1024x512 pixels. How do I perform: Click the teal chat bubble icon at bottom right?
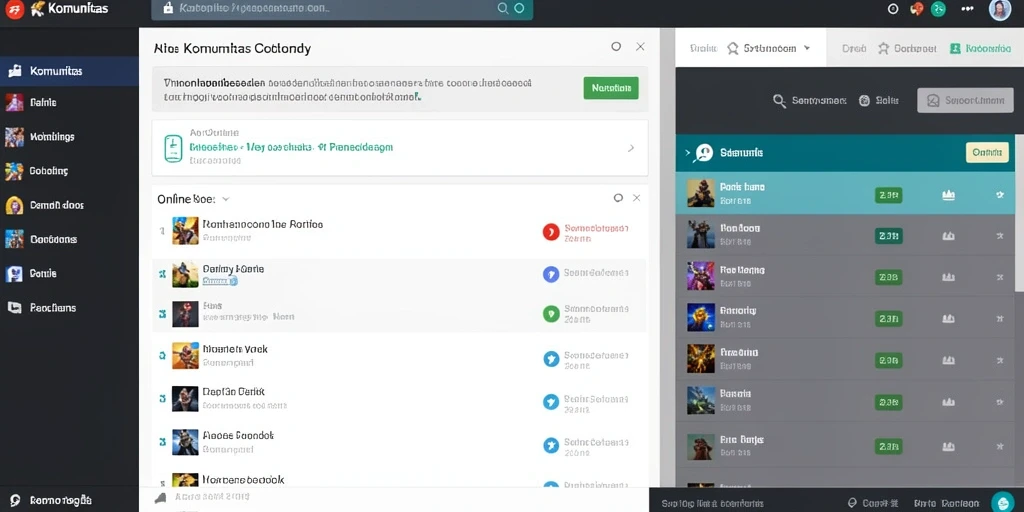click(x=1002, y=502)
